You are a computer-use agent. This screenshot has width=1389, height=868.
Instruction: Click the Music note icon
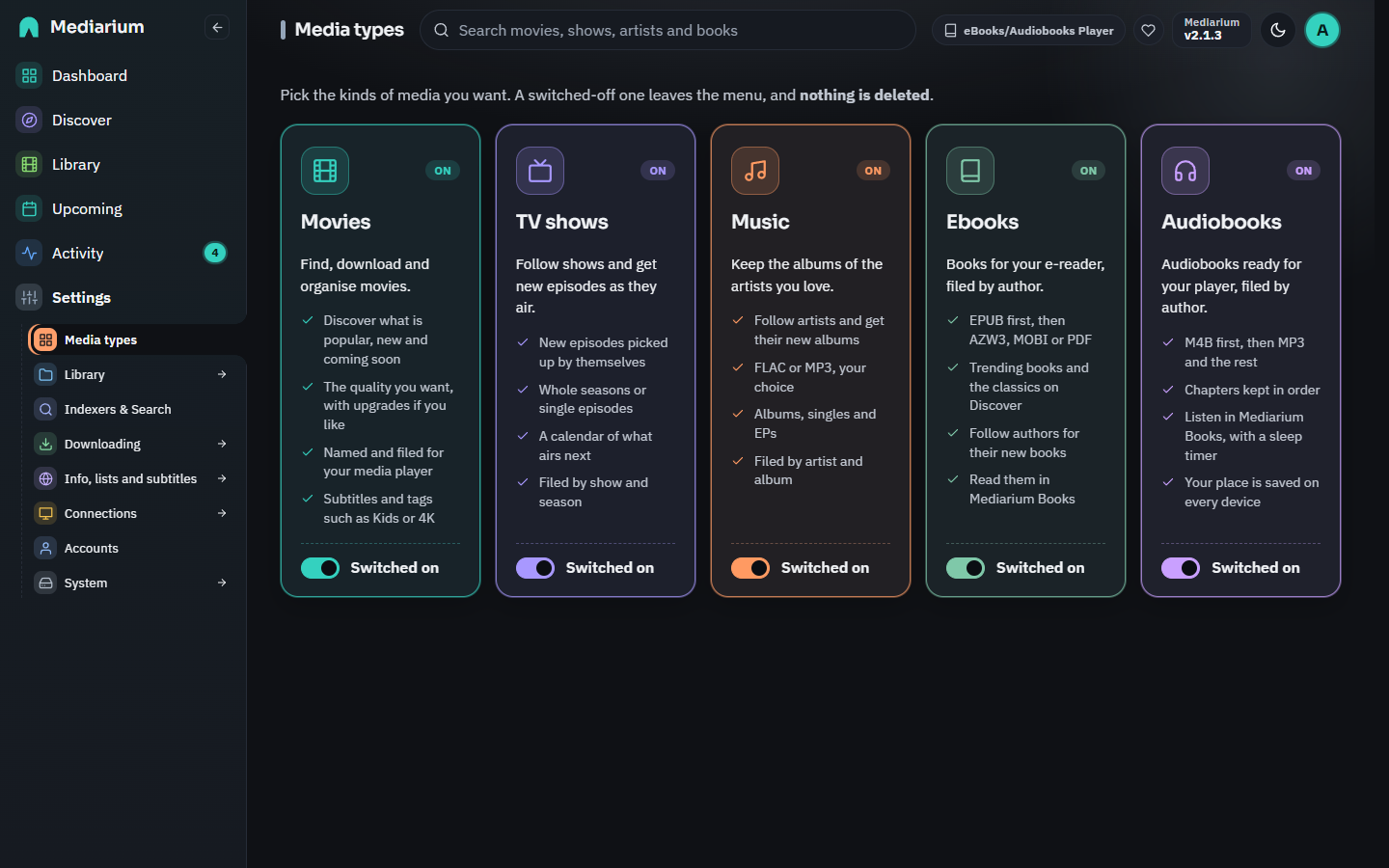pyautogui.click(x=755, y=171)
